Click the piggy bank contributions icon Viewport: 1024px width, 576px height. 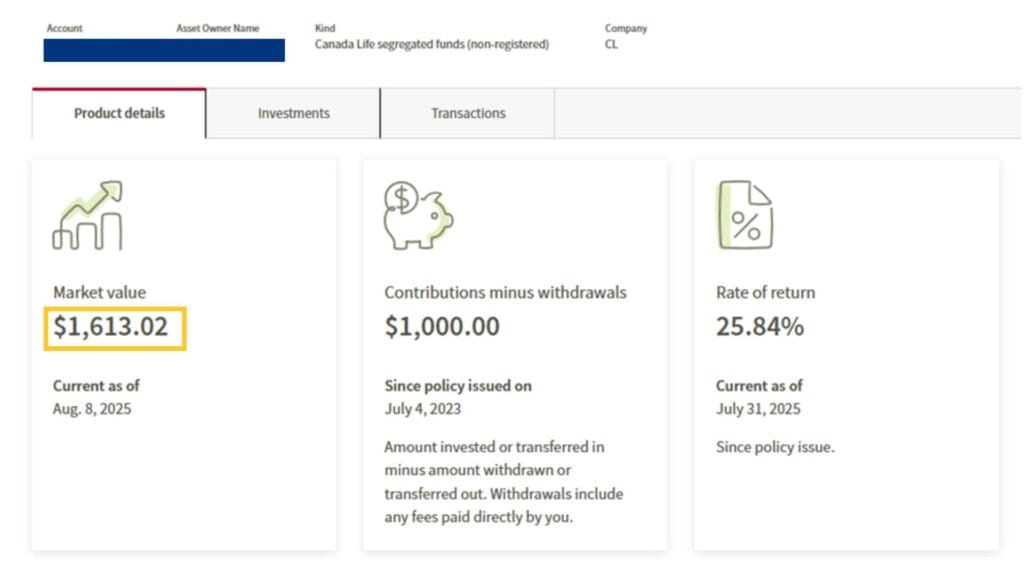(x=417, y=216)
